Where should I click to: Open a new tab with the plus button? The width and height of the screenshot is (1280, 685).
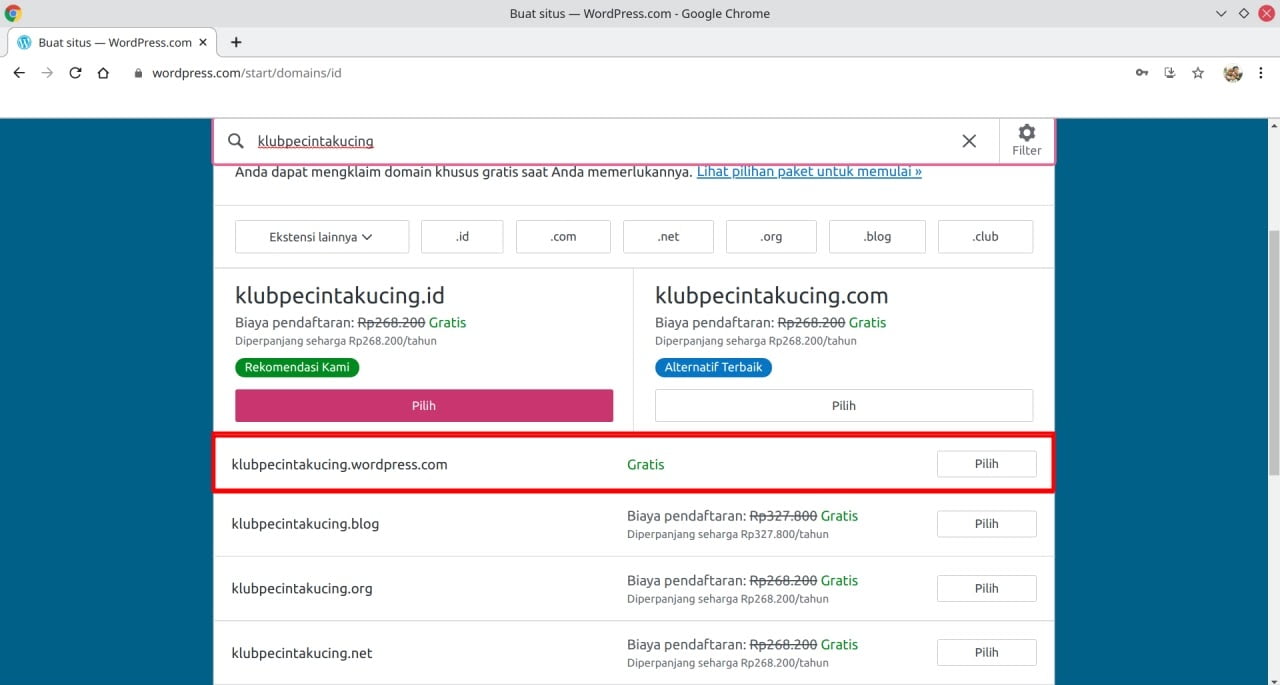pos(236,42)
